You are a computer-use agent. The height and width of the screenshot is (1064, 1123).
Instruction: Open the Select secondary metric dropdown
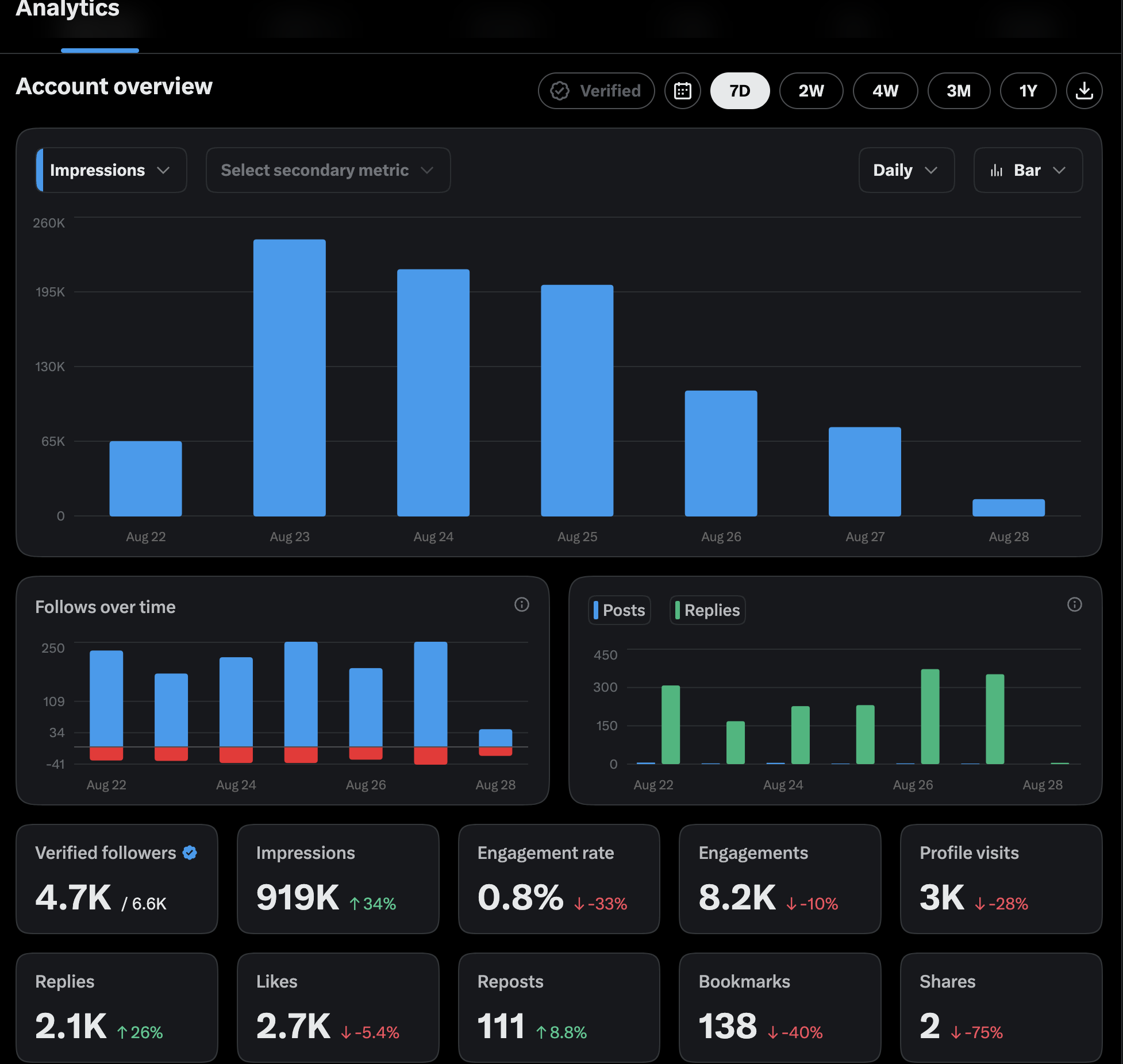328,170
